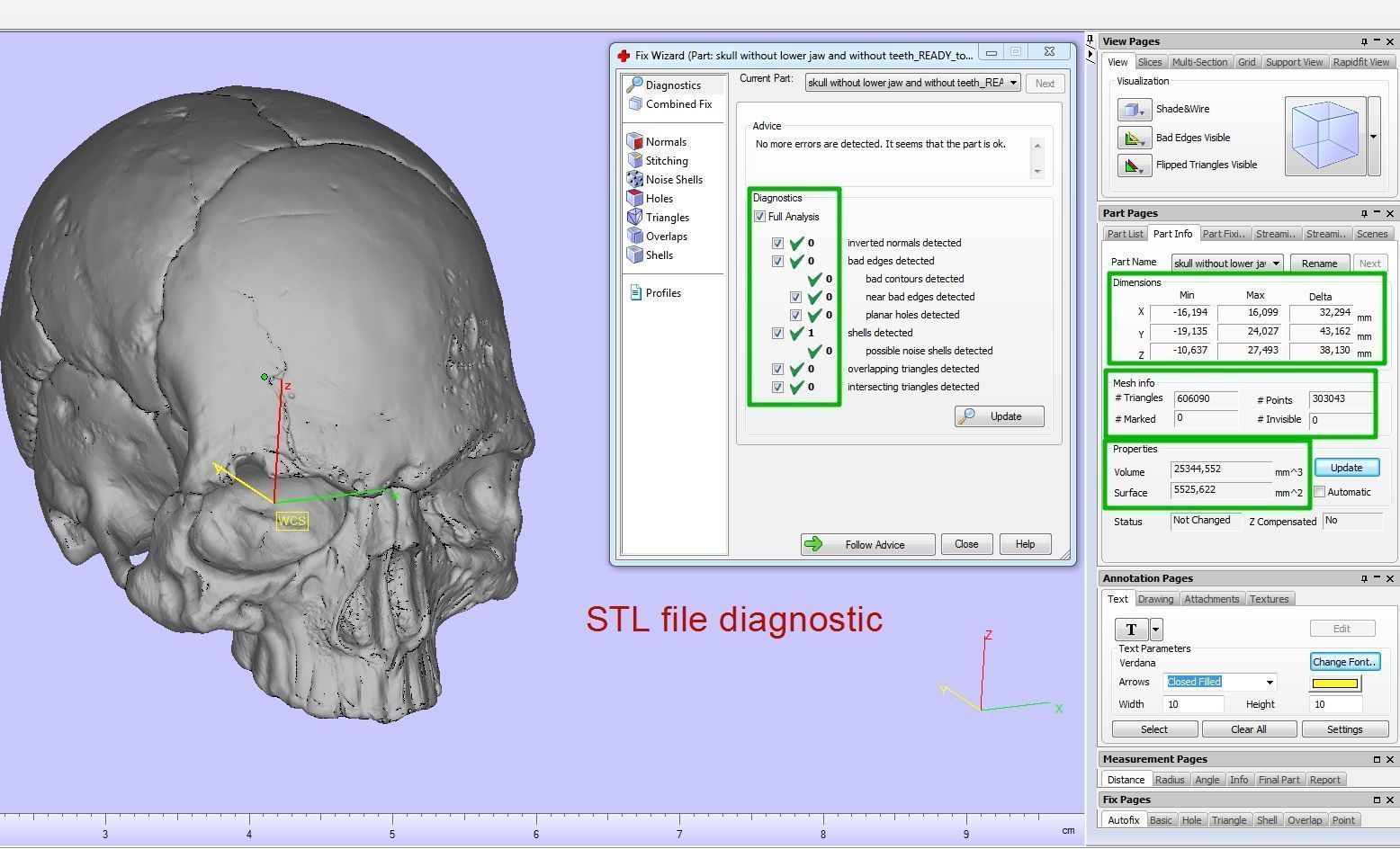The height and width of the screenshot is (849, 1400).
Task: Toggle inverted normals detection checkbox
Action: coord(777,243)
